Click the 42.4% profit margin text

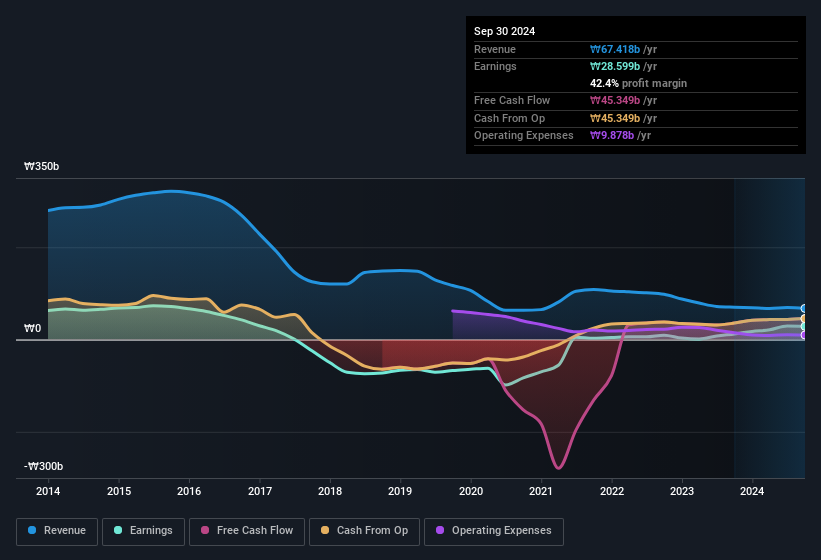point(638,83)
